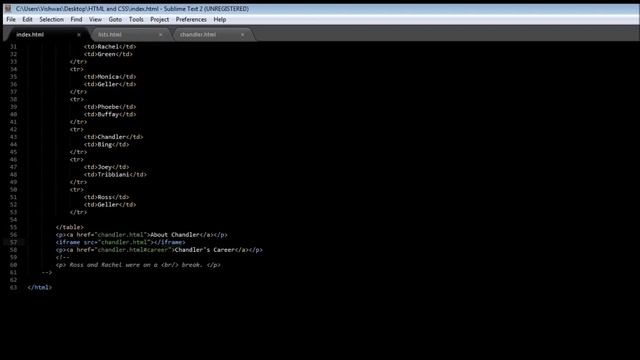This screenshot has width=640, height=360.
Task: Open the View menu
Action: [95, 20]
